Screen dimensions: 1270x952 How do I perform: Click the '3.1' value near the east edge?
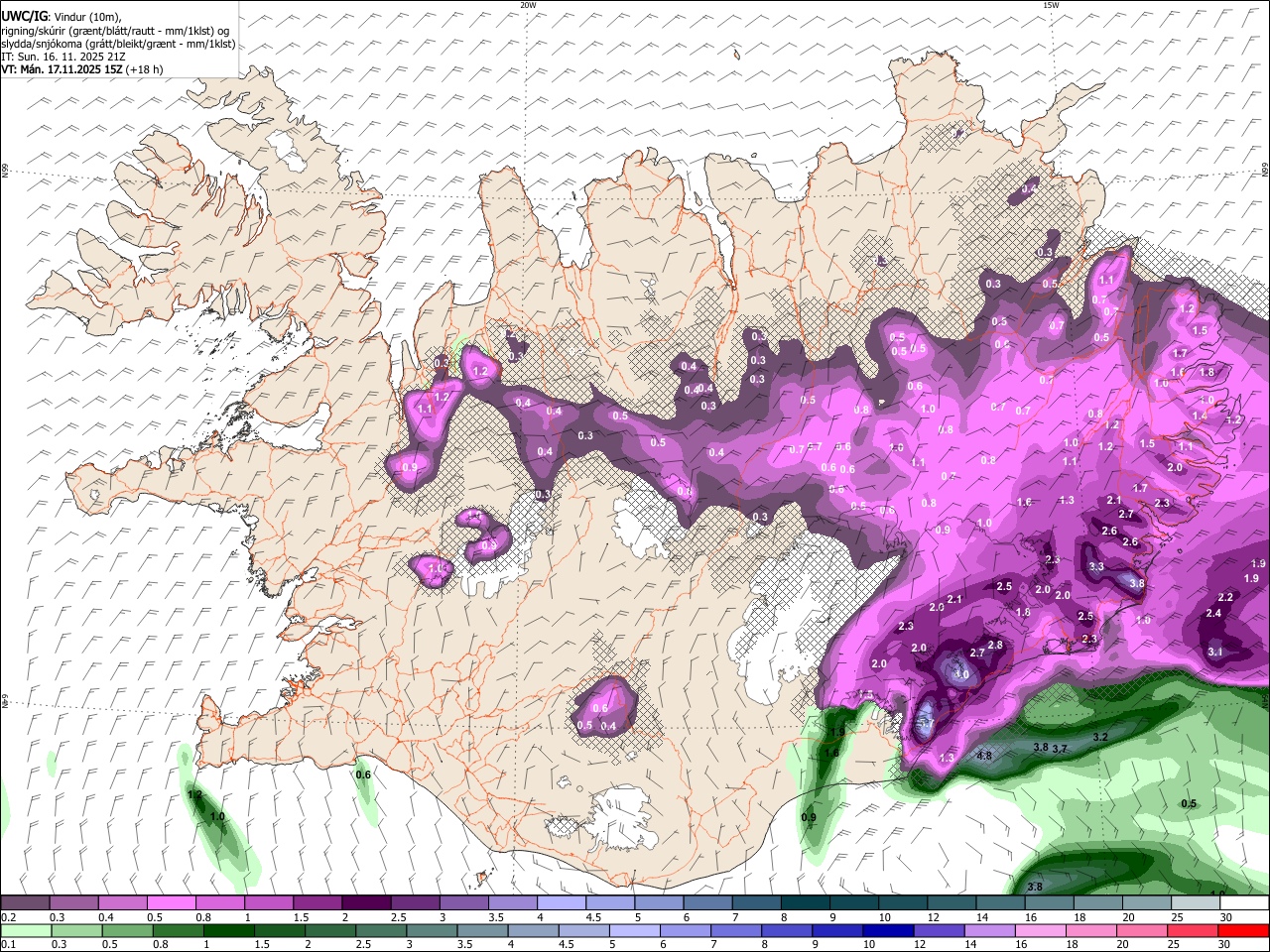tap(1216, 652)
